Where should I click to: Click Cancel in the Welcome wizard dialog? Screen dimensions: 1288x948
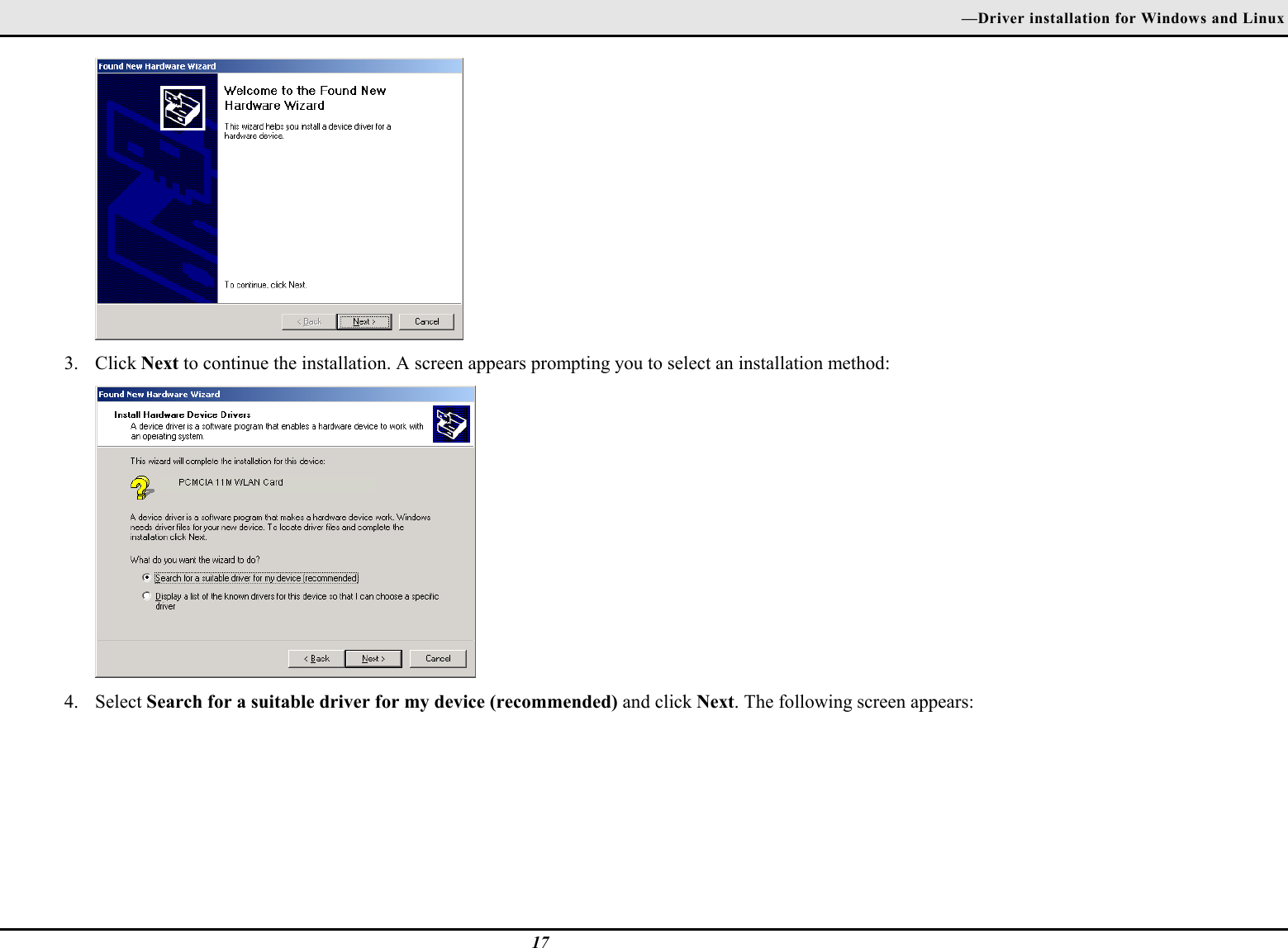(x=426, y=321)
